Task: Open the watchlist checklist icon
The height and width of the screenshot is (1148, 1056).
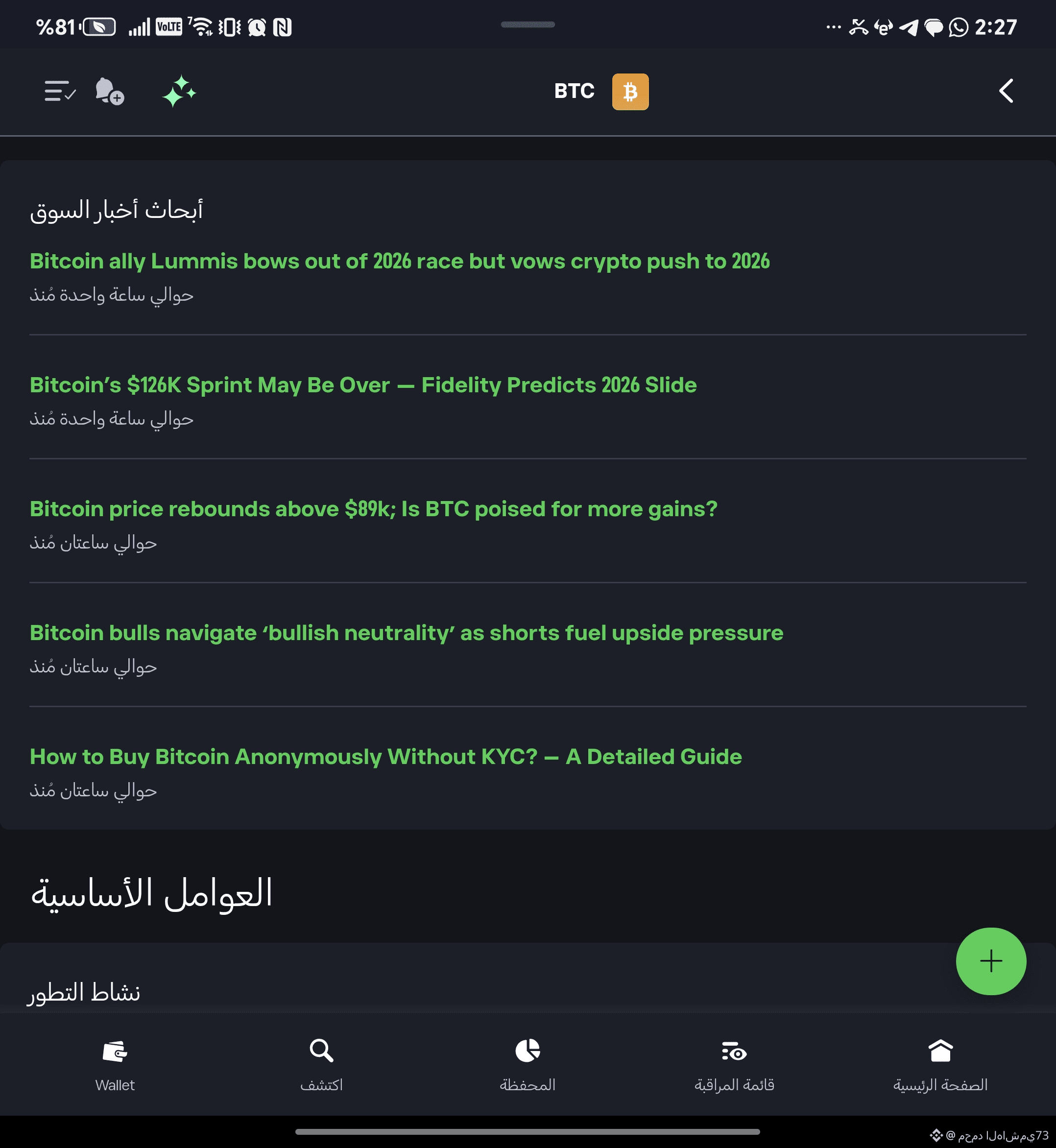Action: click(60, 92)
